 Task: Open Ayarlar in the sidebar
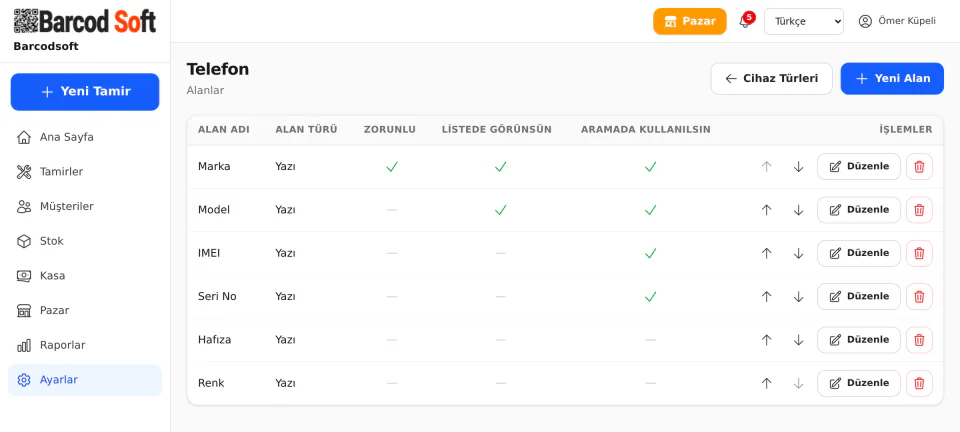[84, 380]
